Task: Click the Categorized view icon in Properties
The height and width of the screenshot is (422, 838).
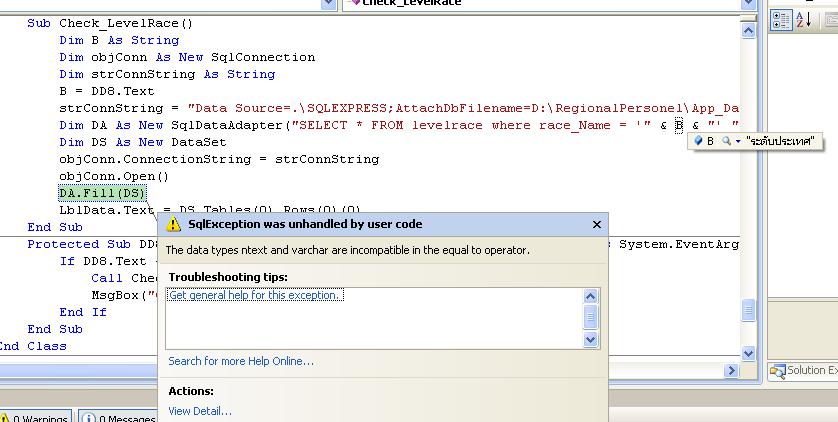Action: click(781, 20)
